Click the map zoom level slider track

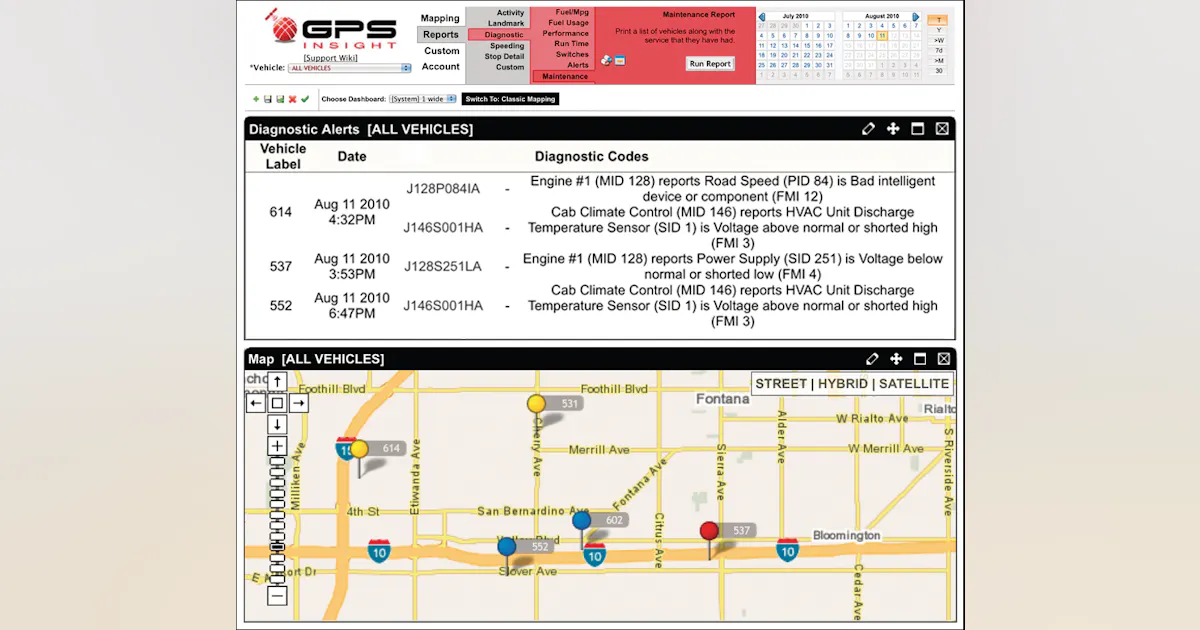point(278,521)
